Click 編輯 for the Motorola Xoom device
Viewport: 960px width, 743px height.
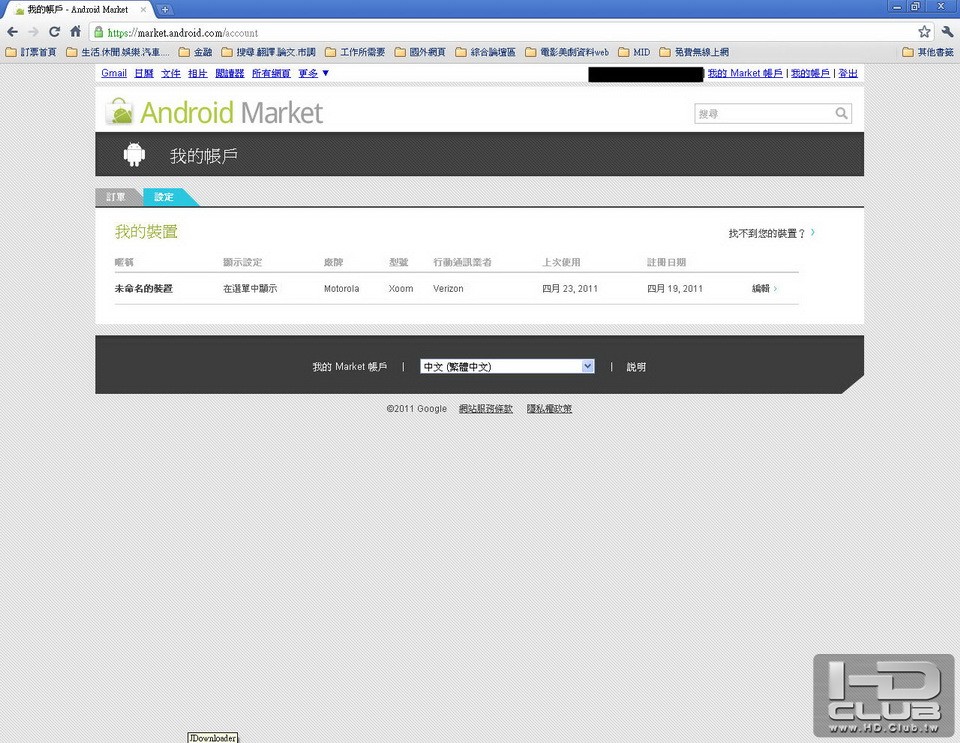click(x=764, y=288)
